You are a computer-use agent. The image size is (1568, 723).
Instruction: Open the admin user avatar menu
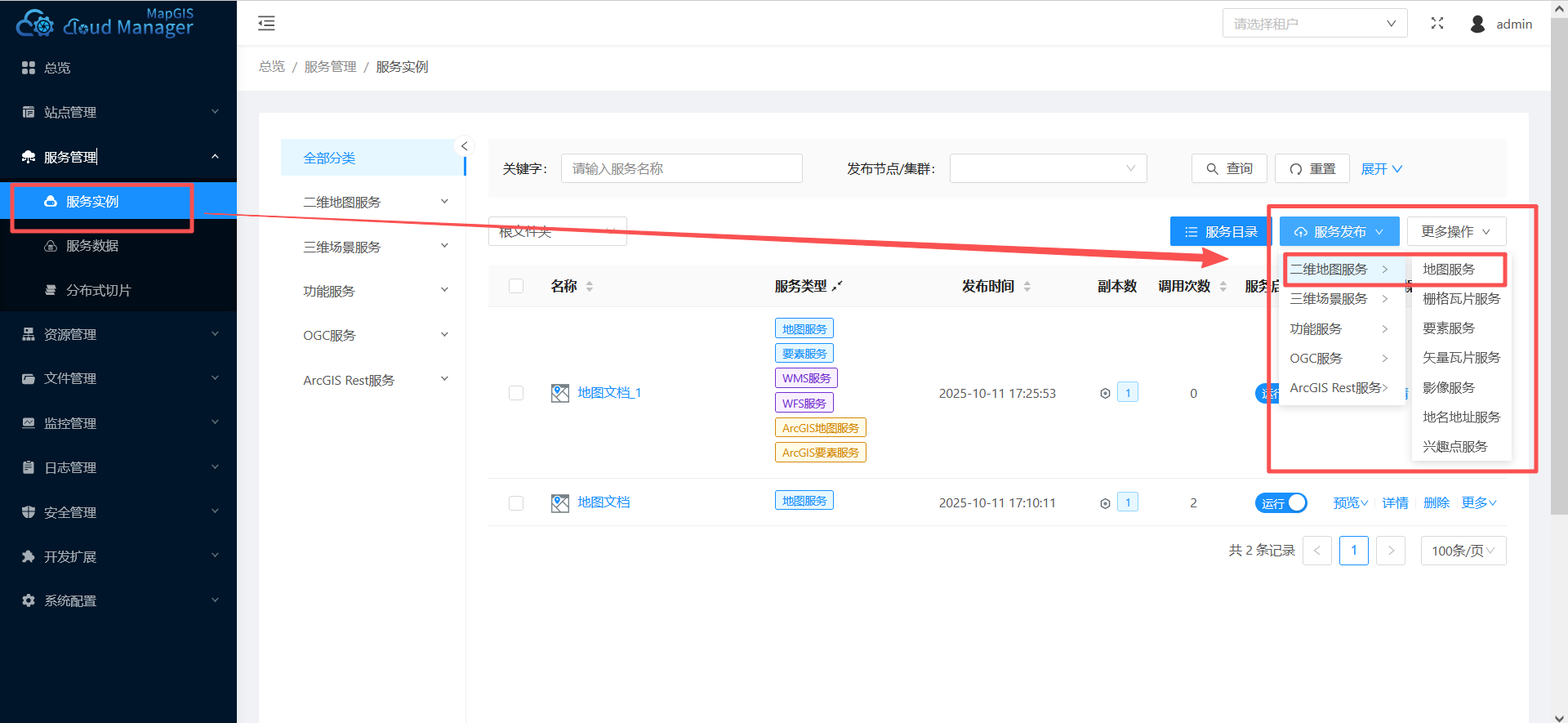pyautogui.click(x=1501, y=24)
